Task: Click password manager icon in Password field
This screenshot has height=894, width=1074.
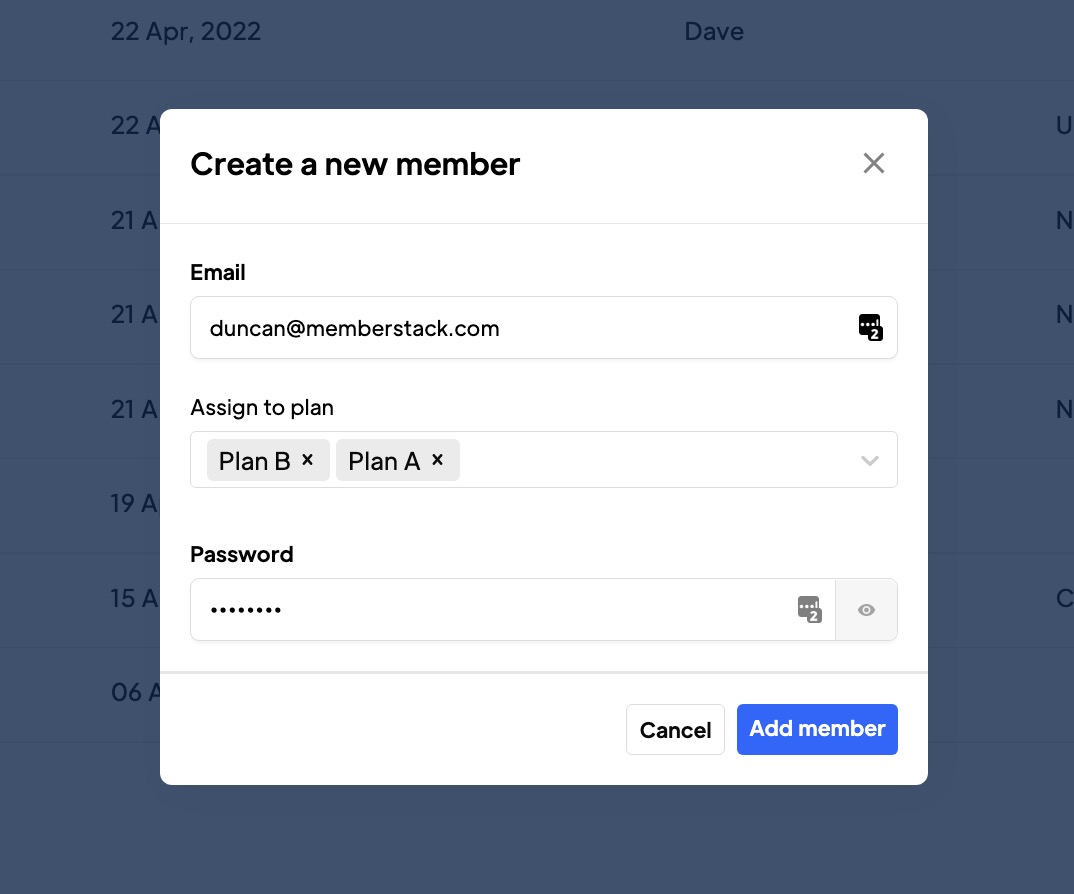Action: (809, 609)
